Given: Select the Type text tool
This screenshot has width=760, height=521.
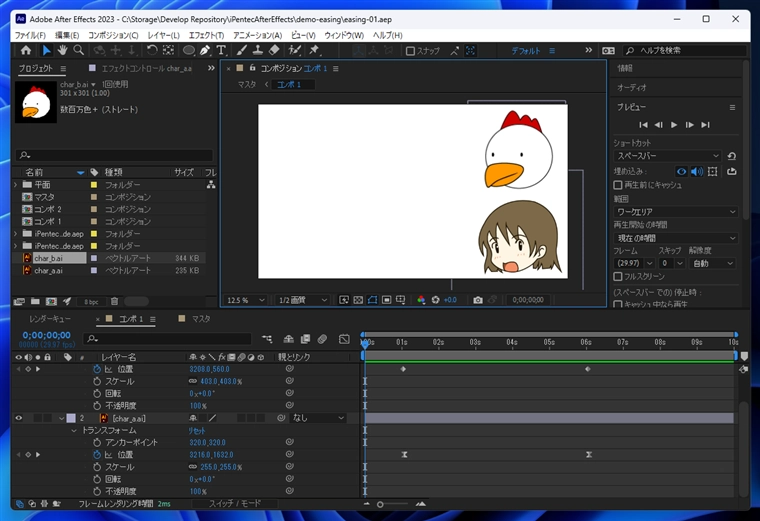Looking at the screenshot, I should pos(221,50).
